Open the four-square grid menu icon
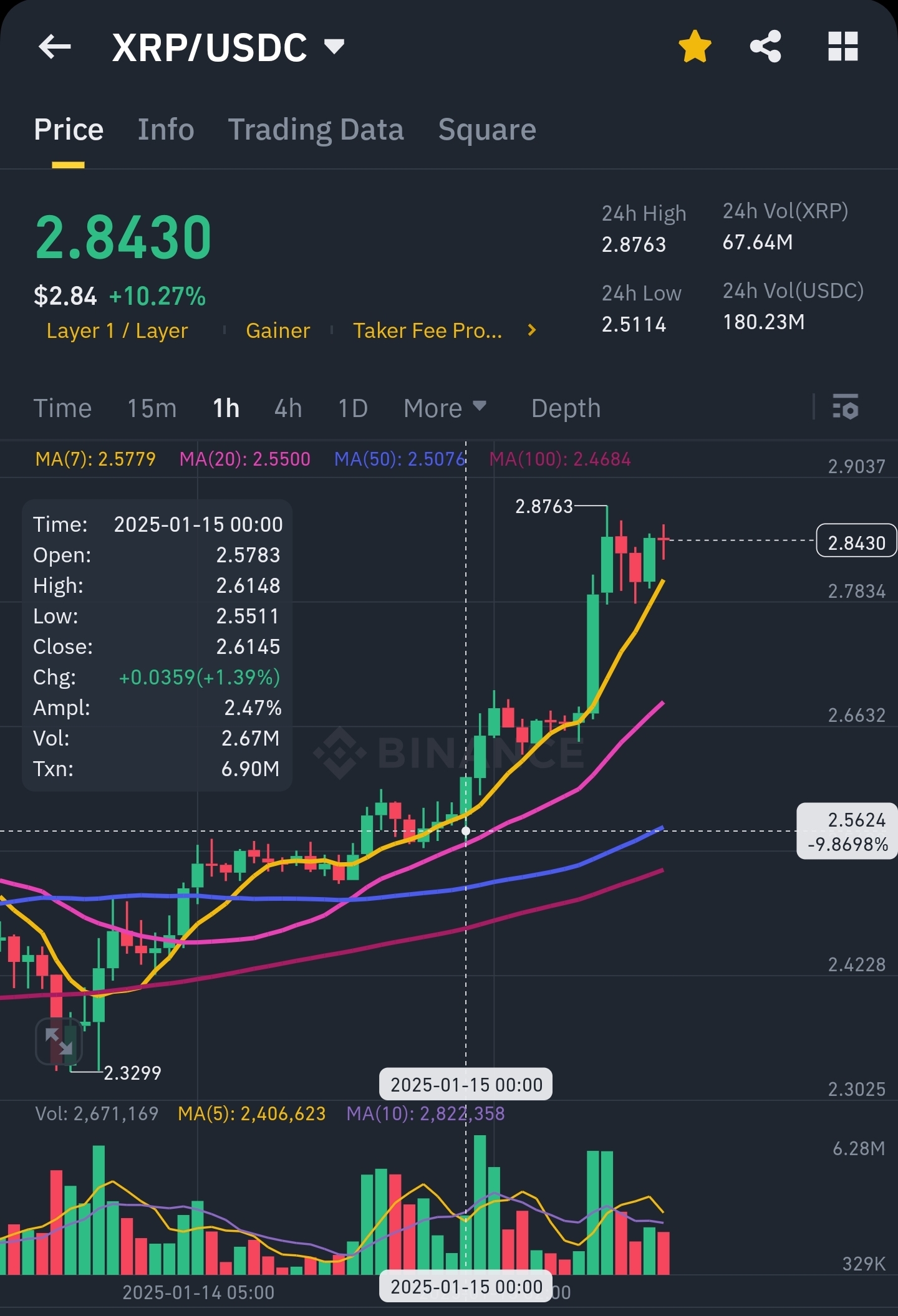898x1316 pixels. point(843,47)
